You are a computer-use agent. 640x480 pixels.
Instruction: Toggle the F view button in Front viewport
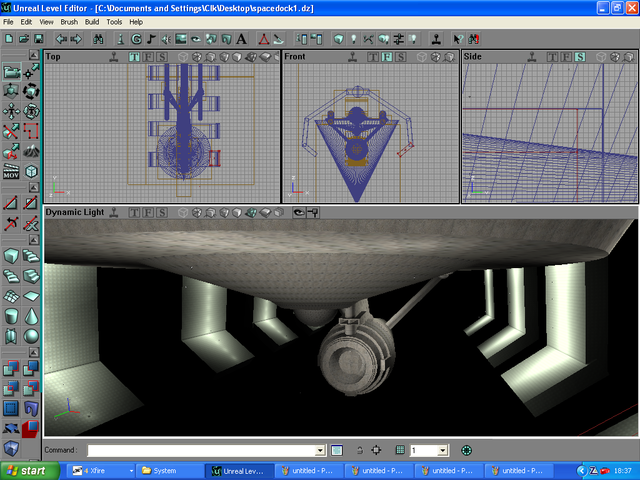tap(386, 57)
